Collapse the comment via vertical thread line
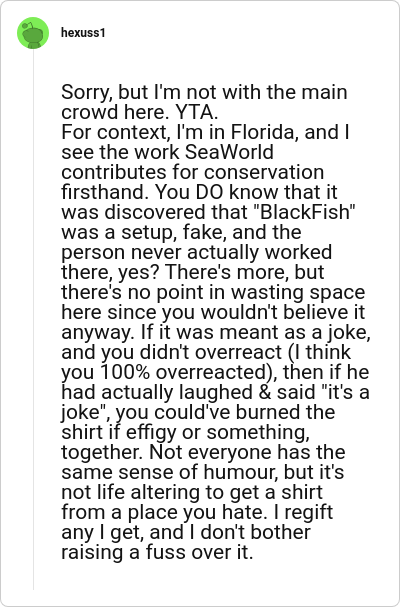This screenshot has height=607, width=400. (33, 319)
